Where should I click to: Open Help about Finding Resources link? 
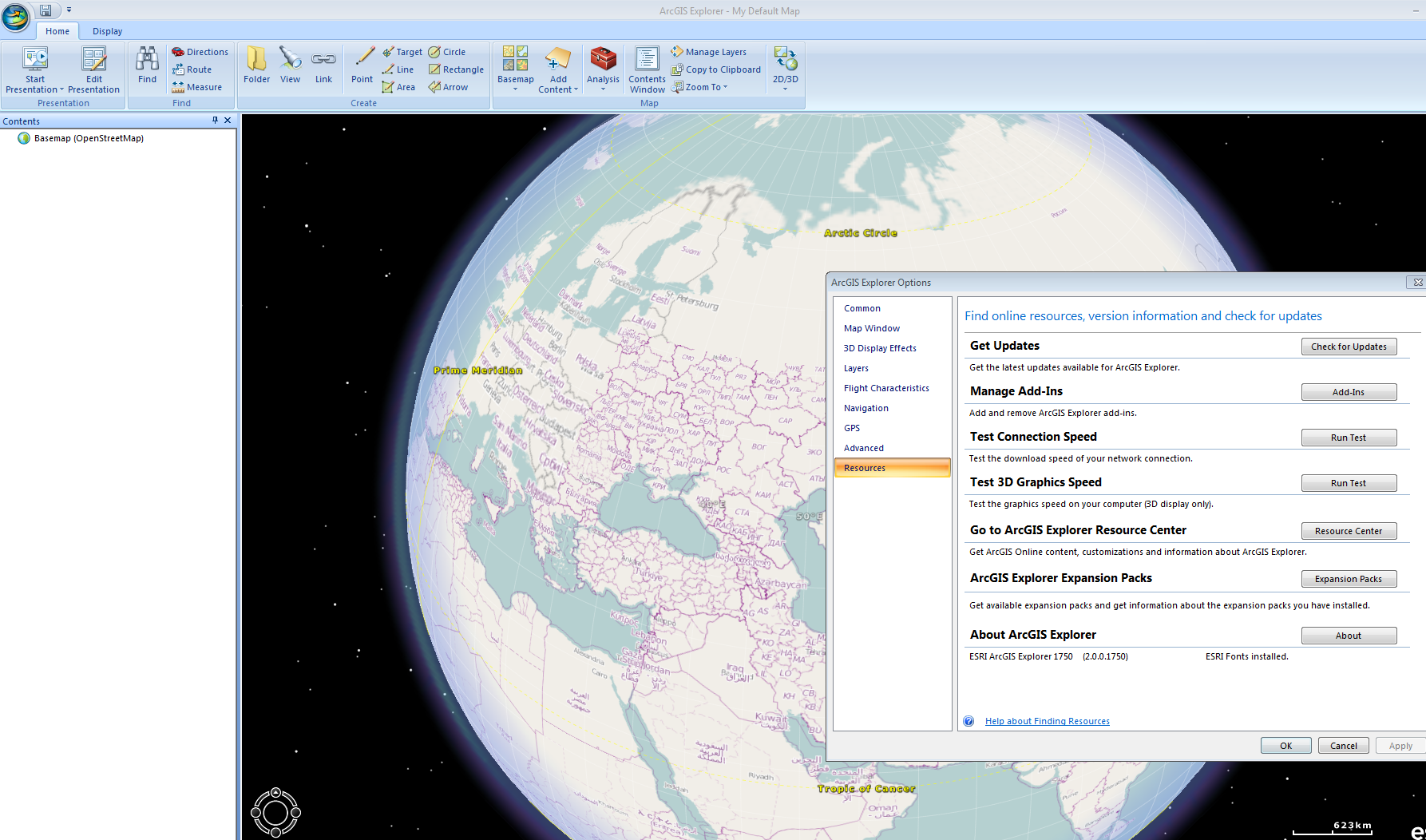point(1047,721)
